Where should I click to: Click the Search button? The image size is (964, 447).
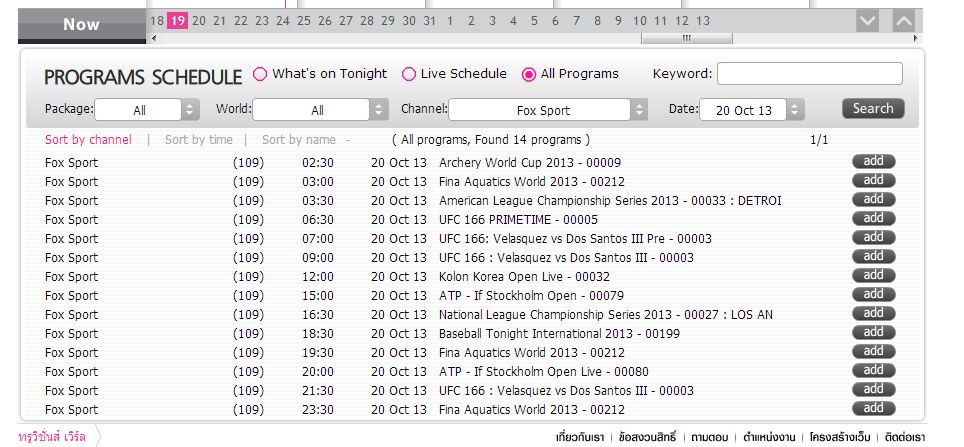tap(872, 109)
